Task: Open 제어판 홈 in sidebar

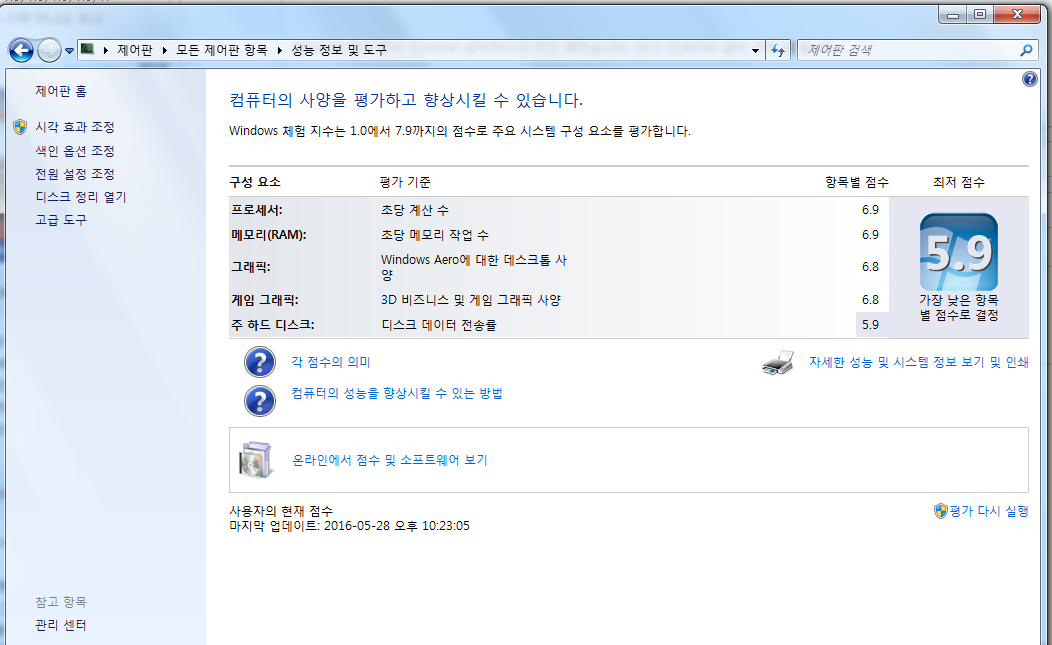Action: pyautogui.click(x=61, y=91)
